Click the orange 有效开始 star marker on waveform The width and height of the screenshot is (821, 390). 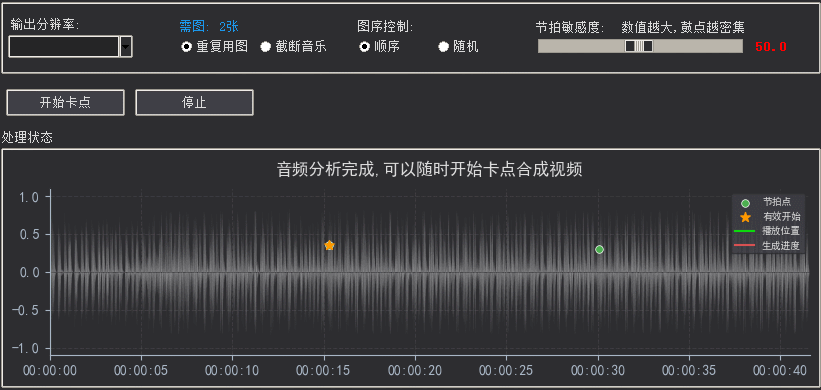point(329,245)
